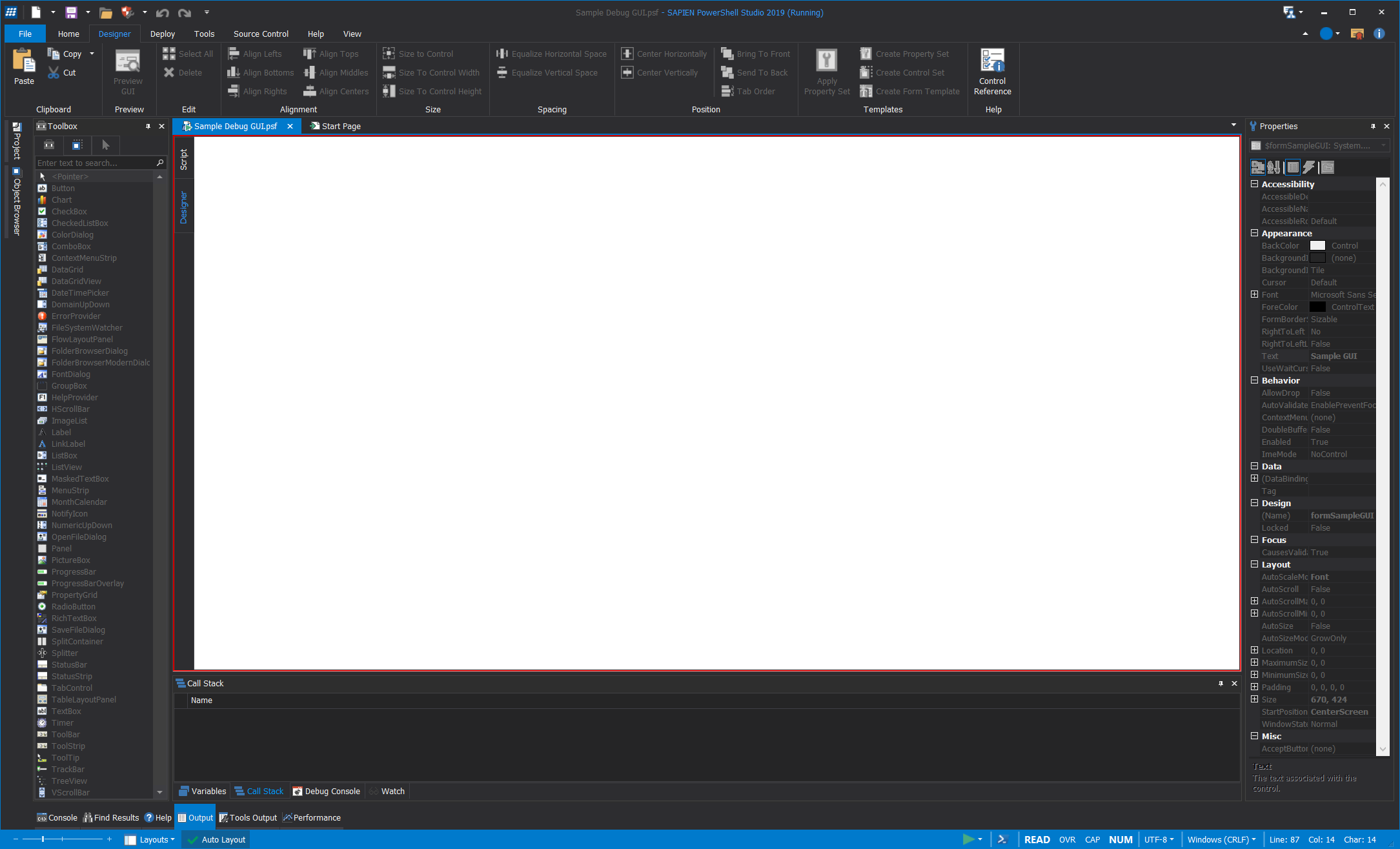Click the Bring To Front button

[x=755, y=54]
